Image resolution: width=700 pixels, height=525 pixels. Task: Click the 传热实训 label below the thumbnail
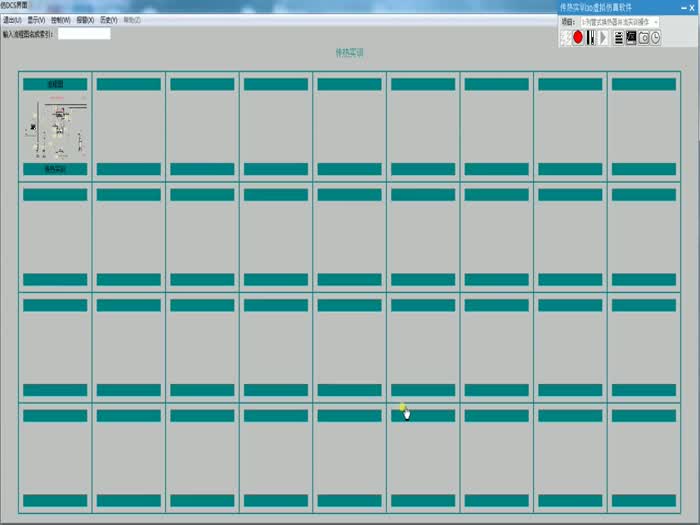click(x=56, y=169)
